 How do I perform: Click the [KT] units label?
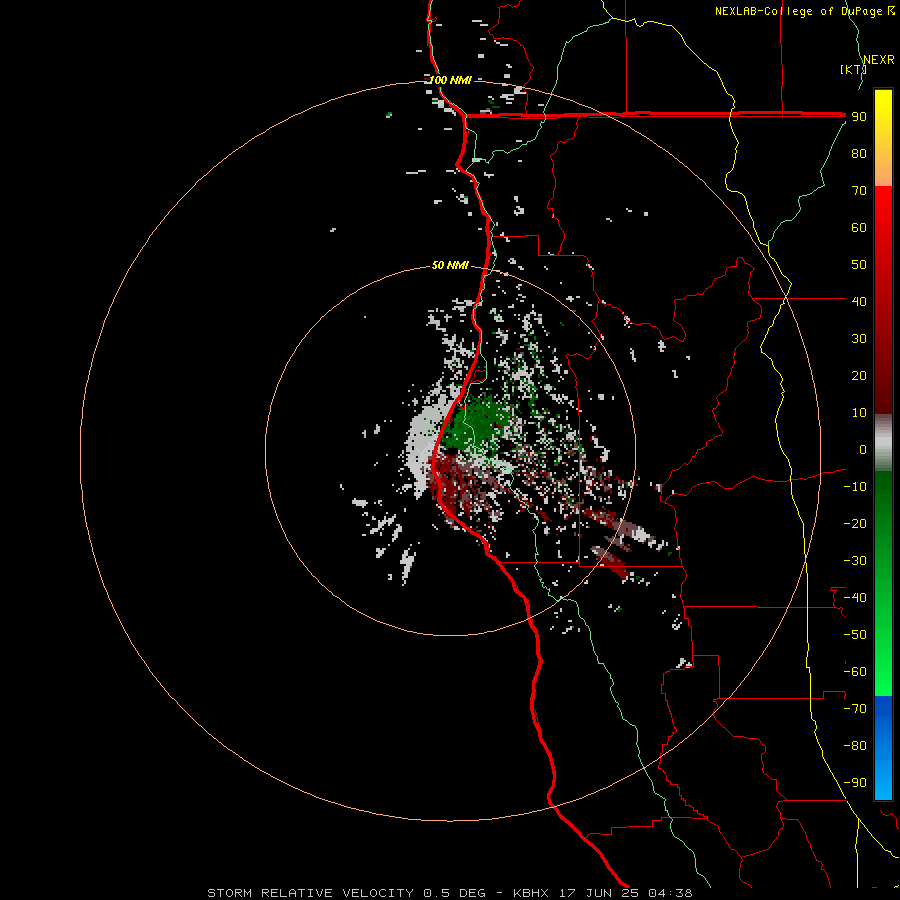(x=854, y=69)
